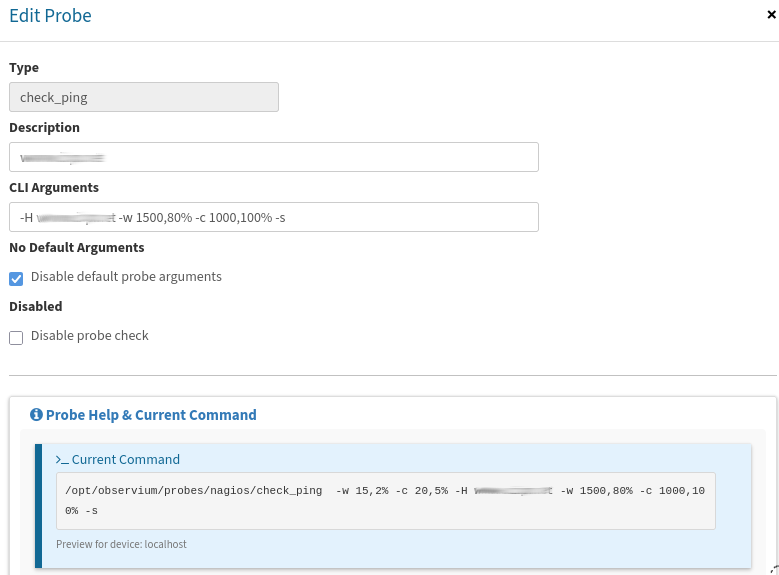
Task: Focus the Description text field
Action: click(x=273, y=157)
